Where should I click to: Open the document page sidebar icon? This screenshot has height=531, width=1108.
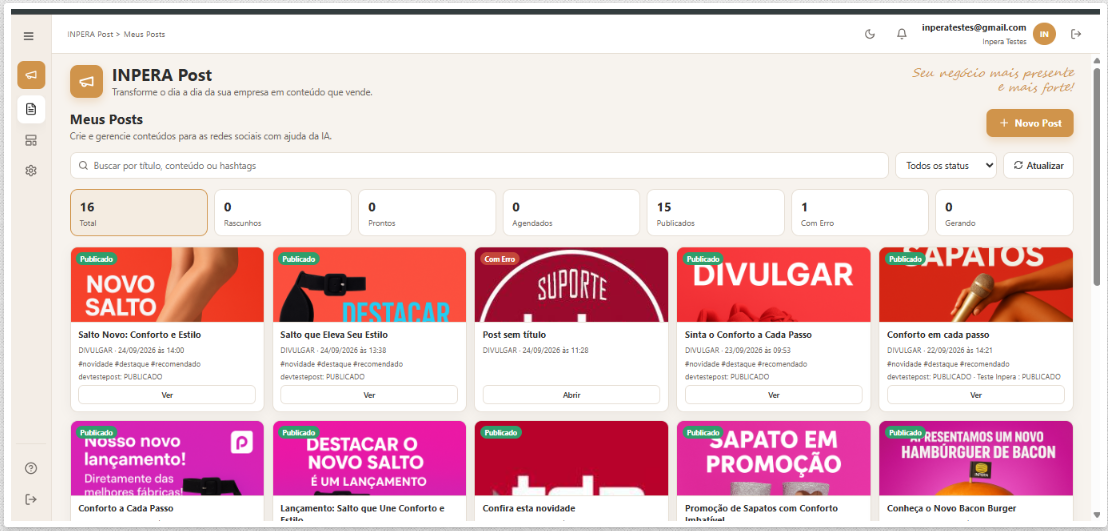31,109
